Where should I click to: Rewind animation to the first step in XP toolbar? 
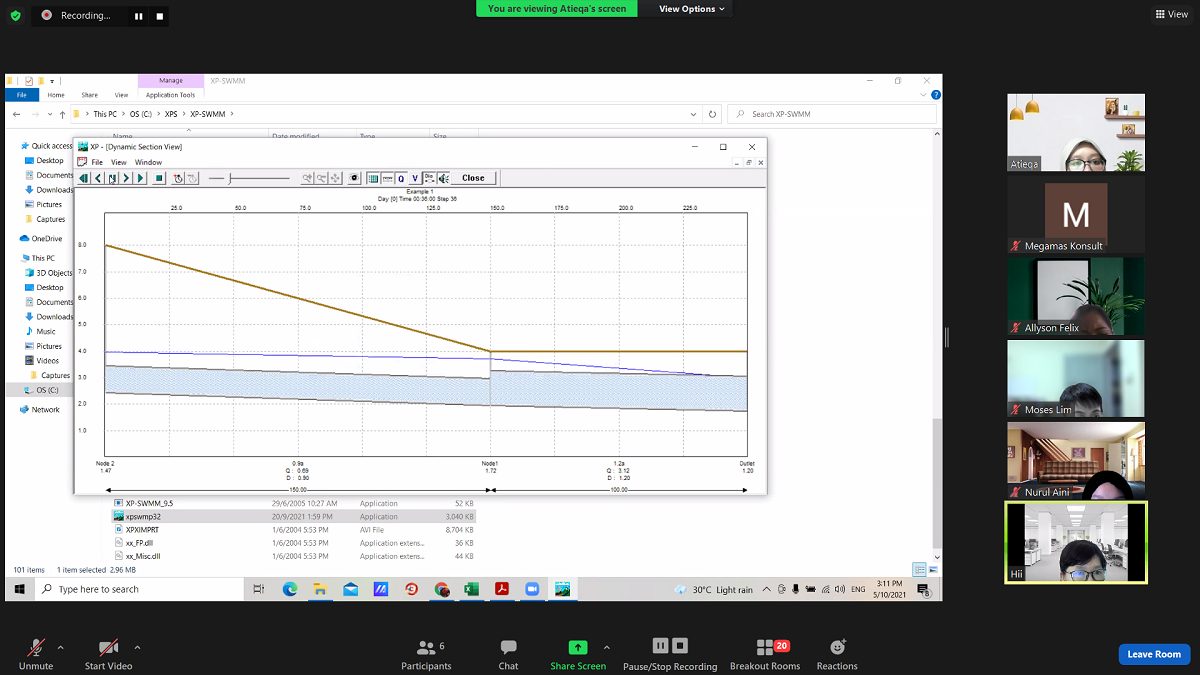coord(84,178)
